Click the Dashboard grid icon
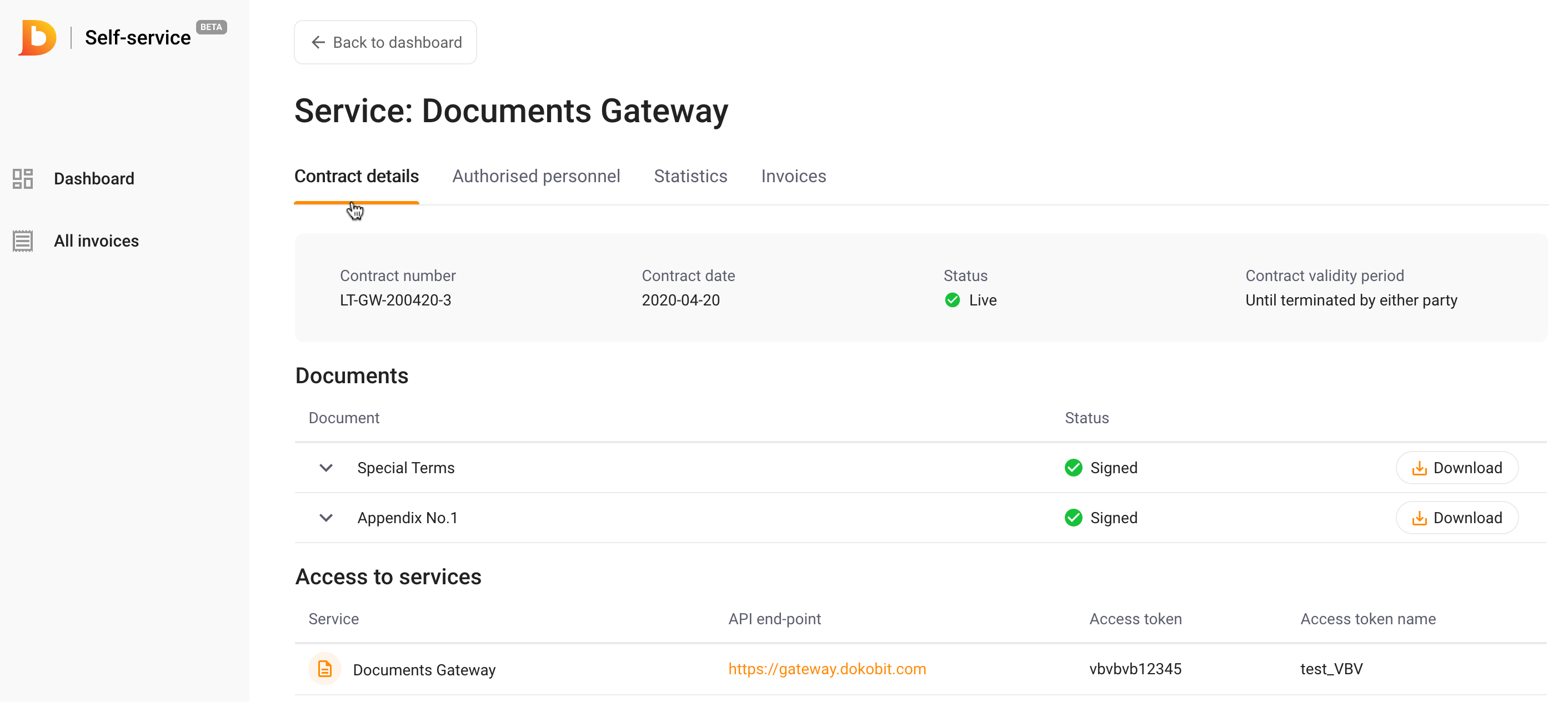The width and height of the screenshot is (1568, 702). pos(23,178)
